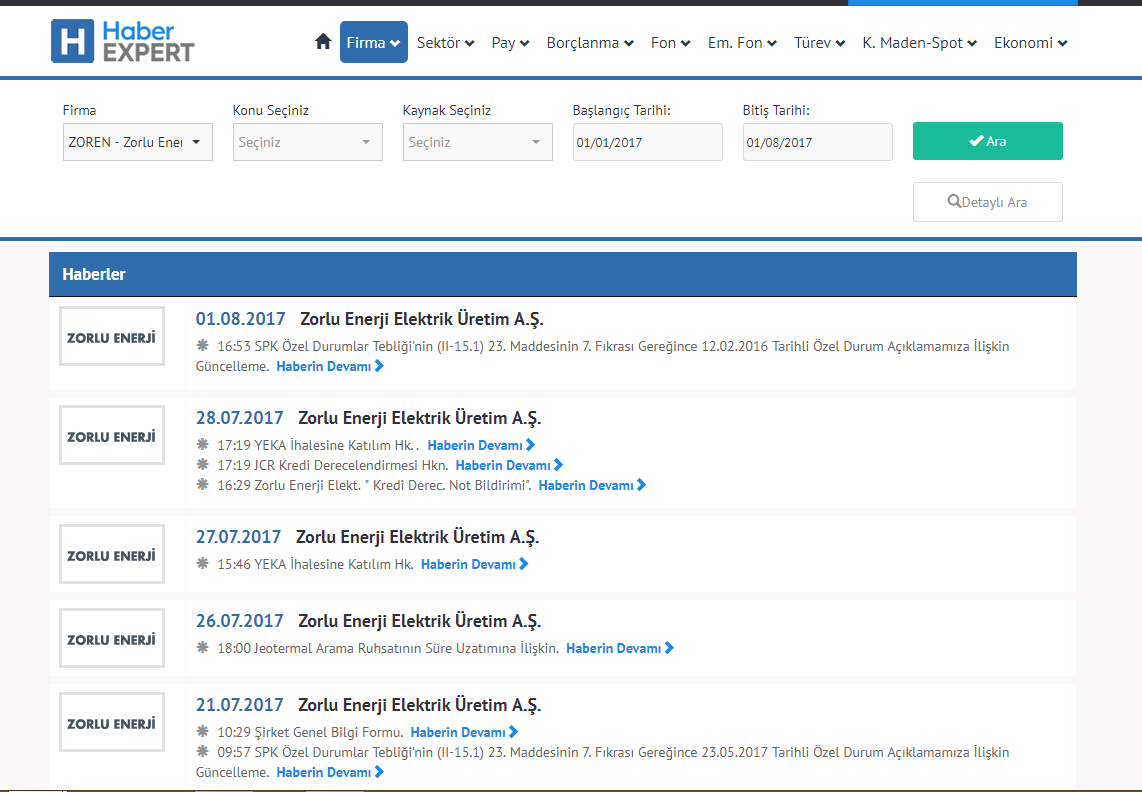This screenshot has height=792, width=1142.
Task: Open the Em. Fon menu
Action: tap(742, 43)
